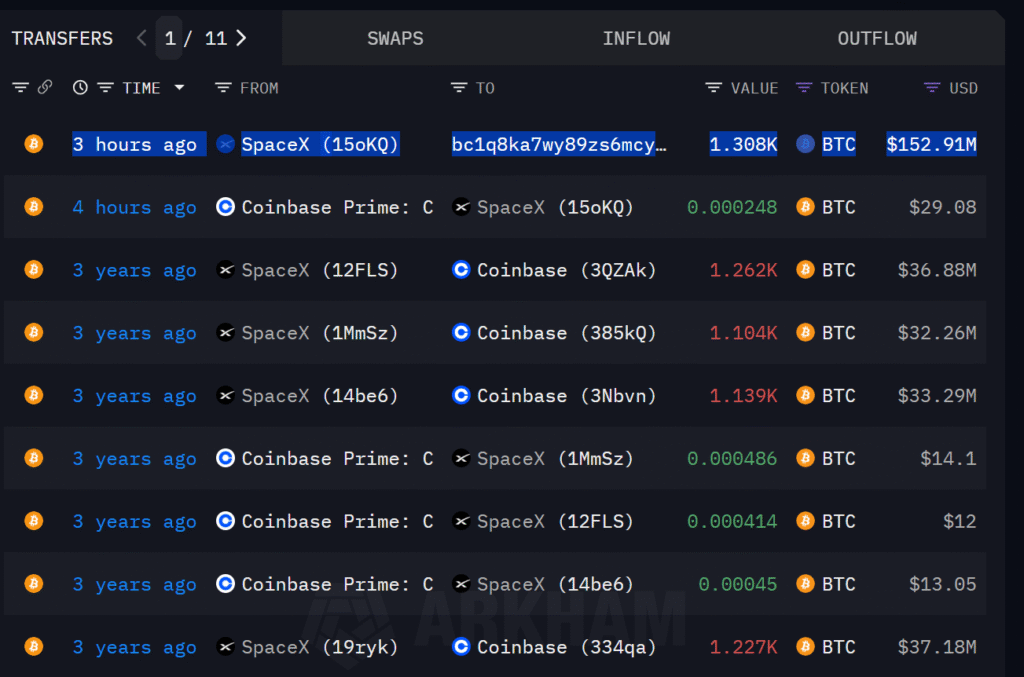Click the page number input showing 1
The width and height of the screenshot is (1024, 677).
(x=170, y=39)
